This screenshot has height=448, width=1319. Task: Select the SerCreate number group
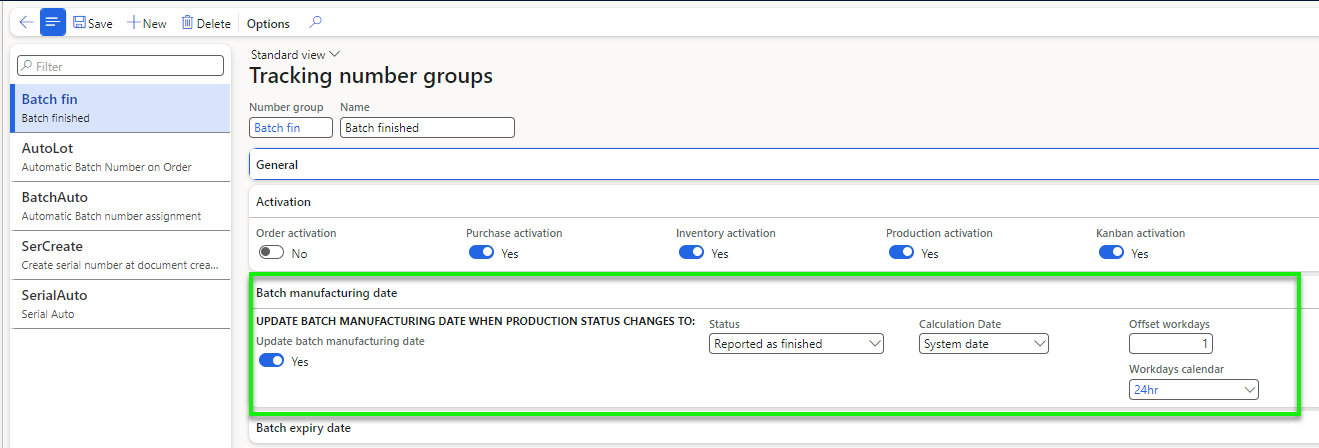(x=120, y=255)
